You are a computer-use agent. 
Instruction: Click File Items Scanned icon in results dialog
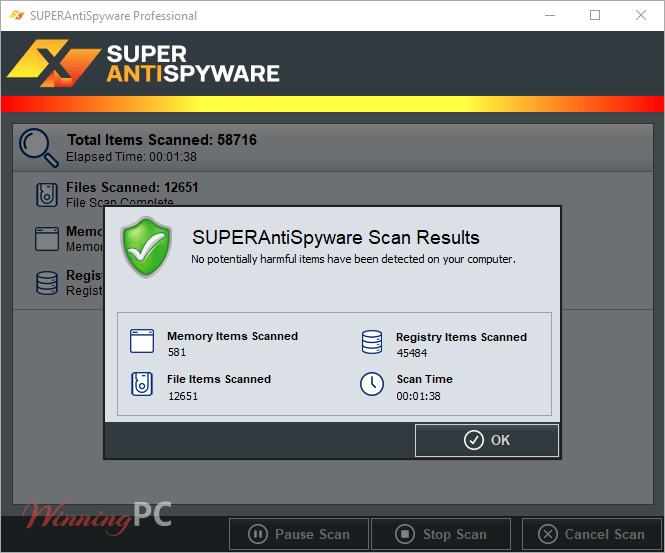(x=142, y=384)
